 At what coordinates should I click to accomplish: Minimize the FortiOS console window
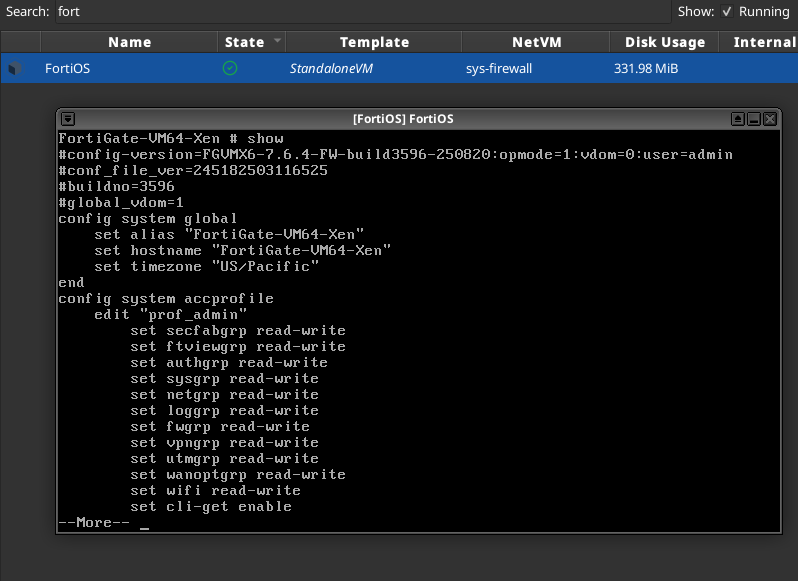pyautogui.click(x=754, y=118)
